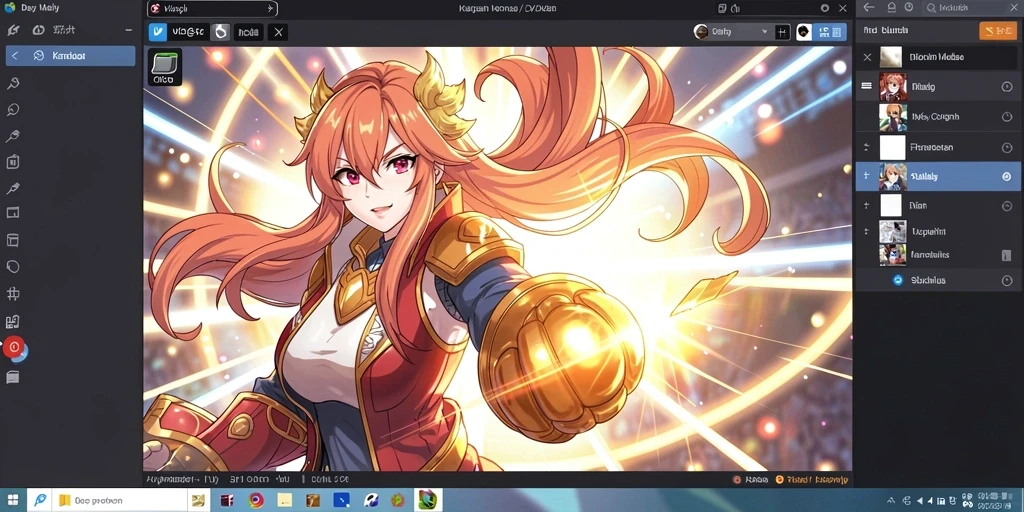This screenshot has height=512, width=1024.
Task: Open the avatar dropdown above the canvas
Action: pyautogui.click(x=732, y=32)
